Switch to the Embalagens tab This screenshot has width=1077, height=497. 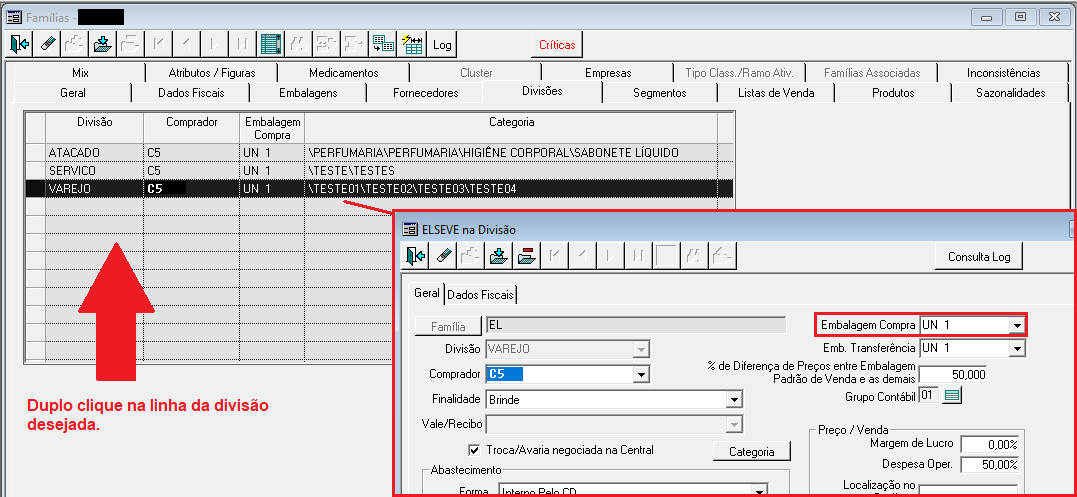(308, 93)
